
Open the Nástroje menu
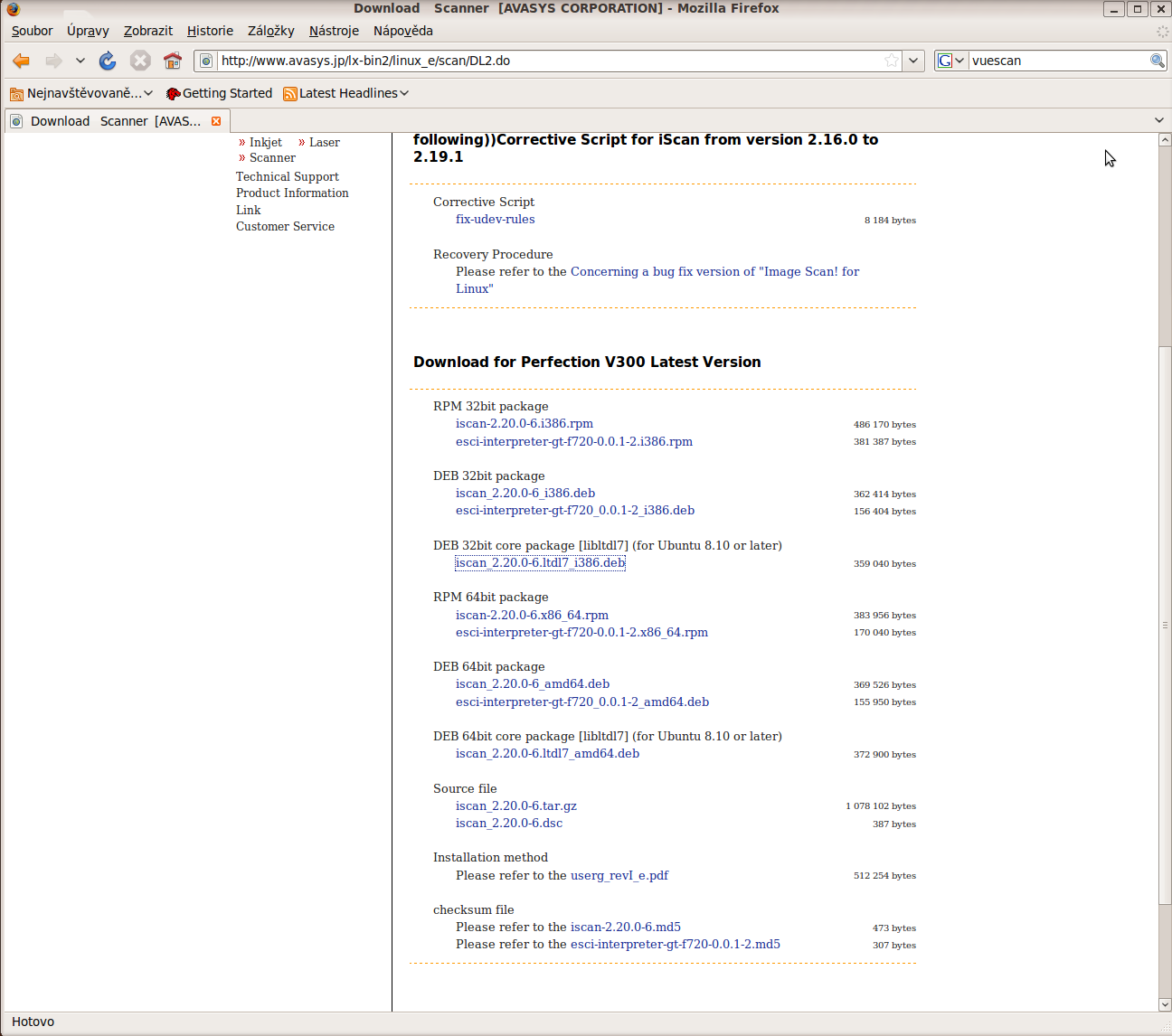coord(334,31)
